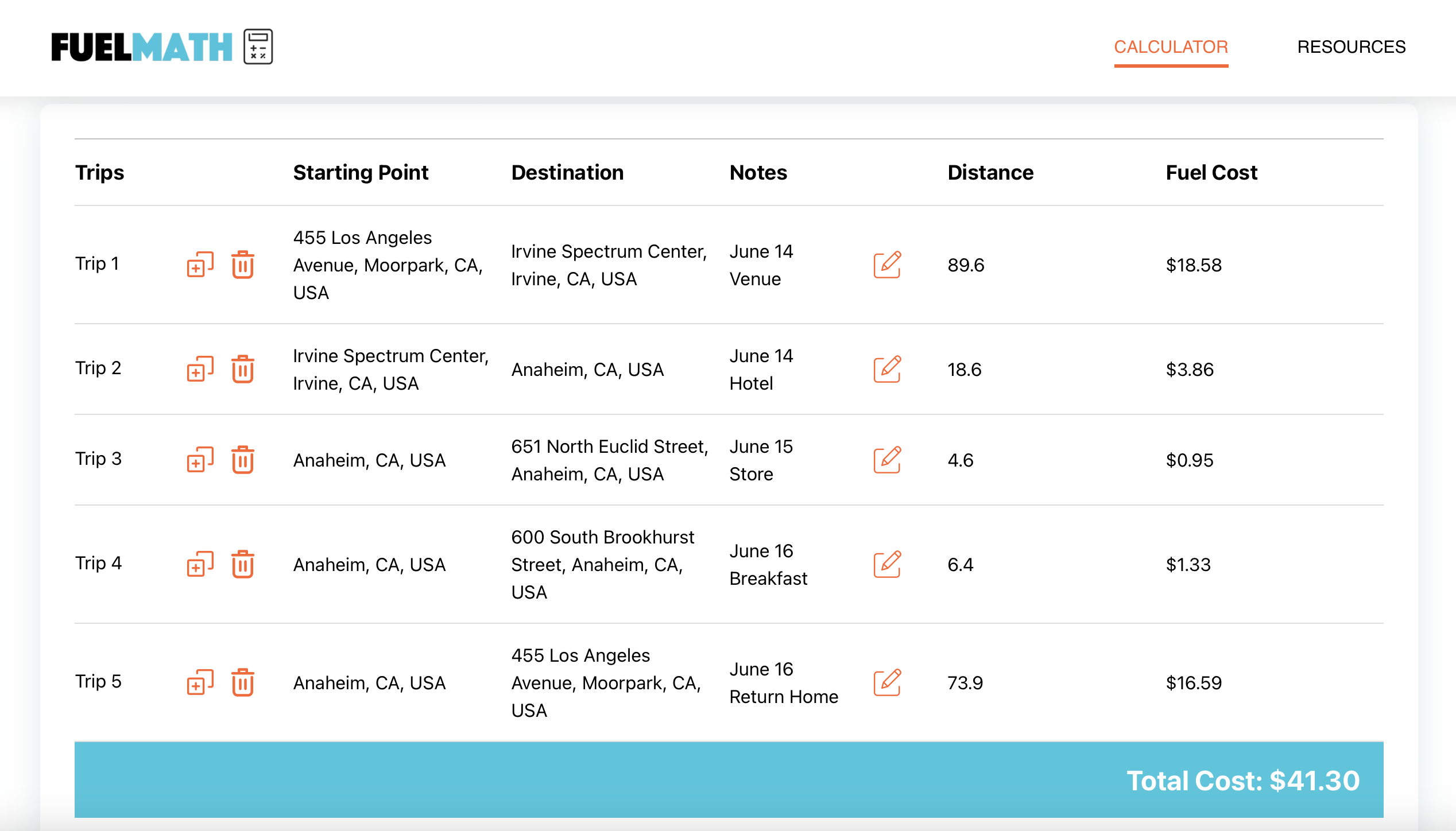Image resolution: width=1456 pixels, height=831 pixels.
Task: Open the Resources tab
Action: [1352, 47]
